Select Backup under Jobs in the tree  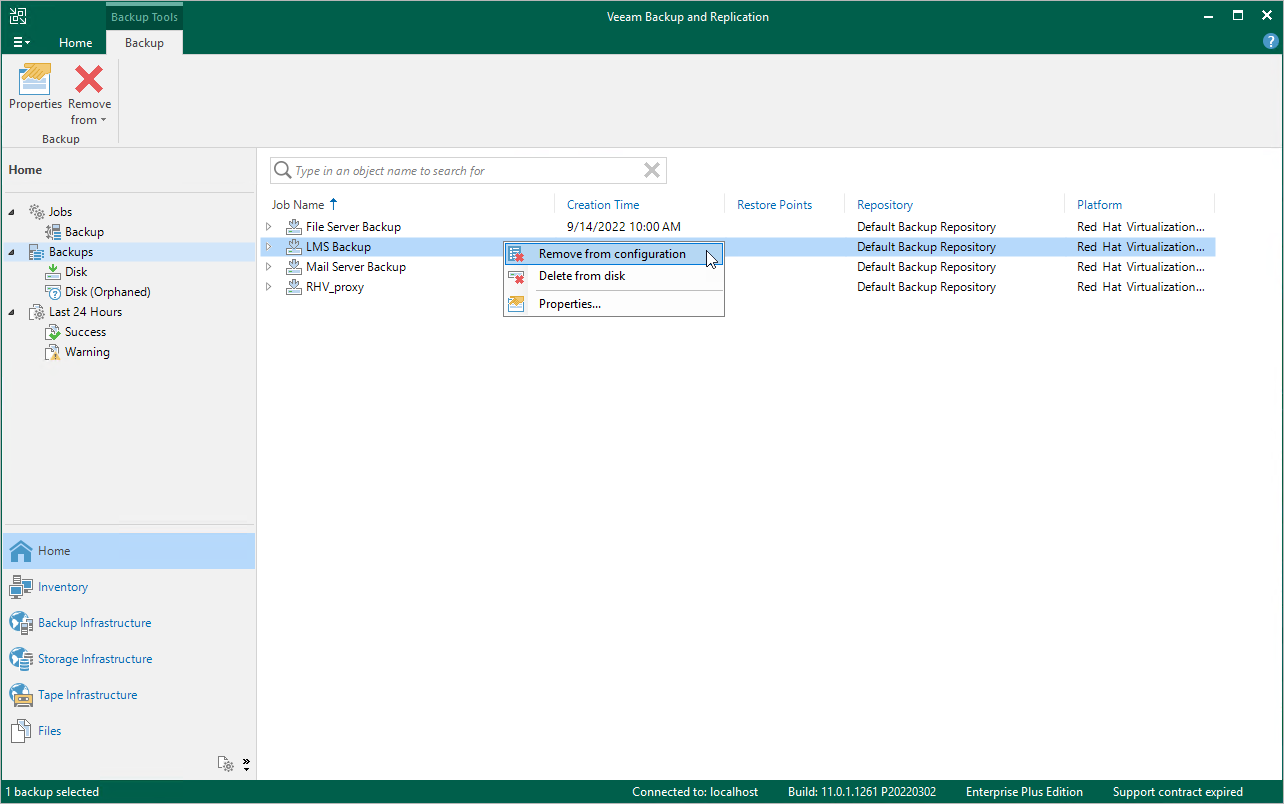point(84,232)
